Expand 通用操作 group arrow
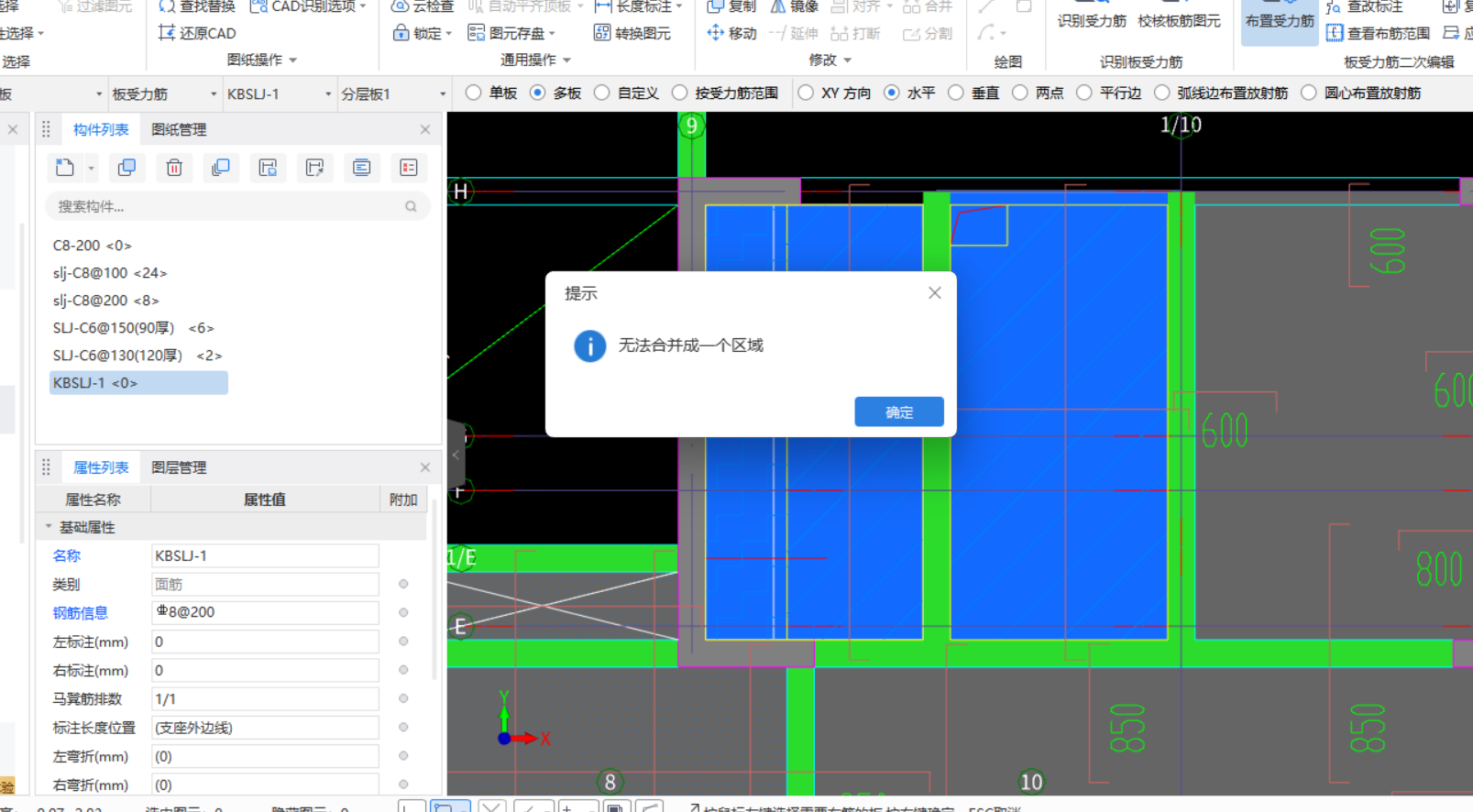 pos(566,60)
